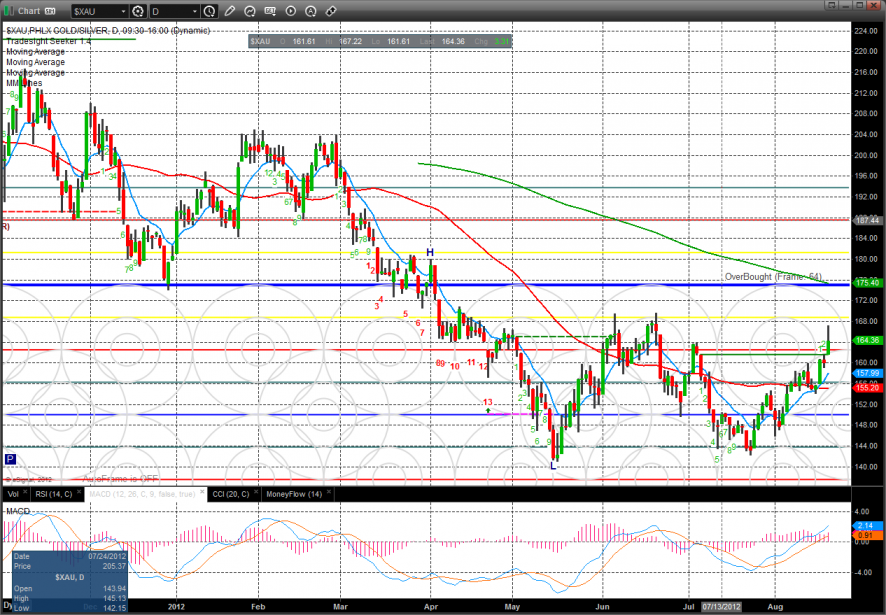Screen dimensions: 886x615
Task: Click the diagonal arrows scaling icon
Action: pos(331,11)
